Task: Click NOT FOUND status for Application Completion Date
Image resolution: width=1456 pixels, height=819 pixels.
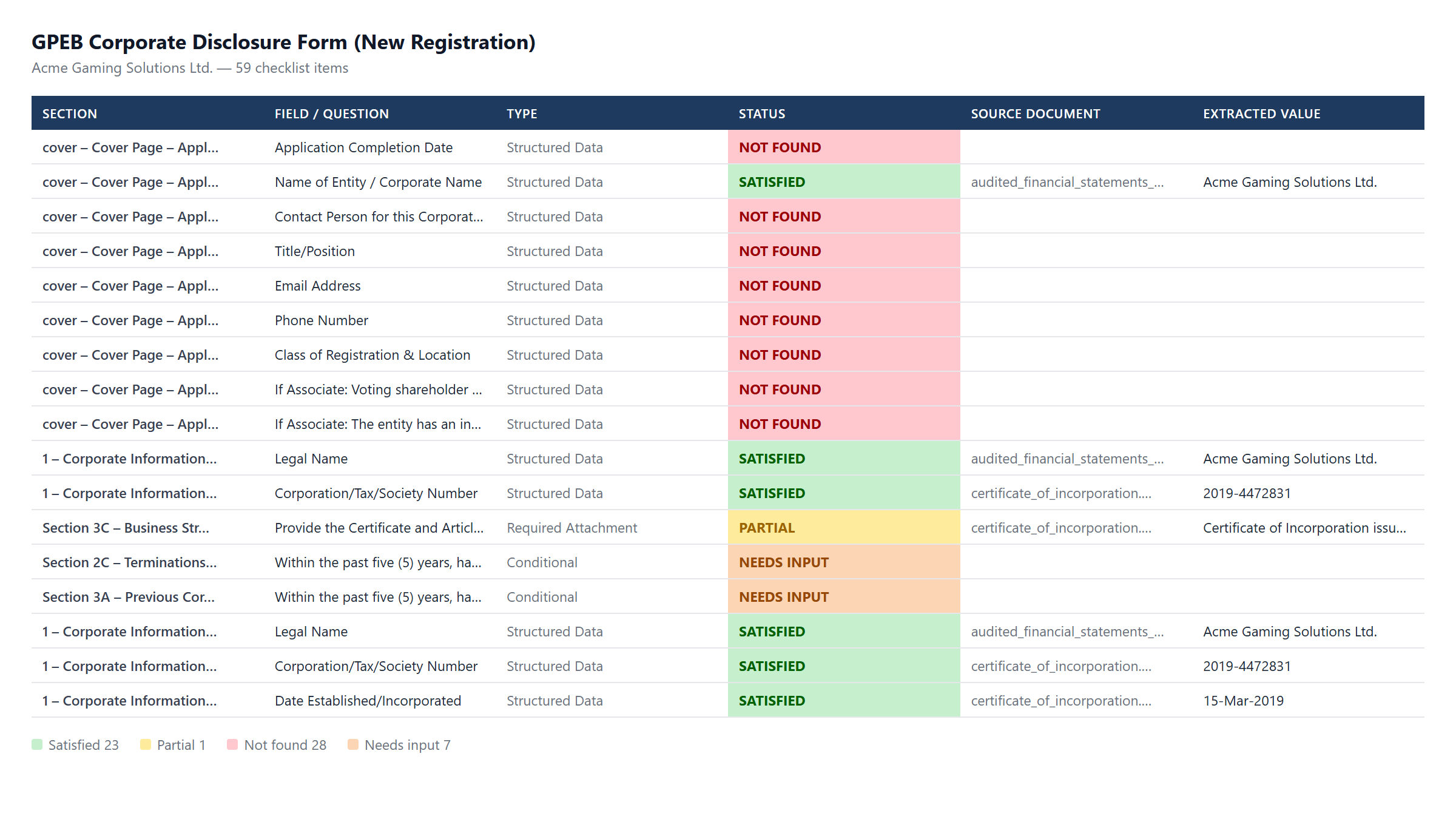Action: pos(844,147)
